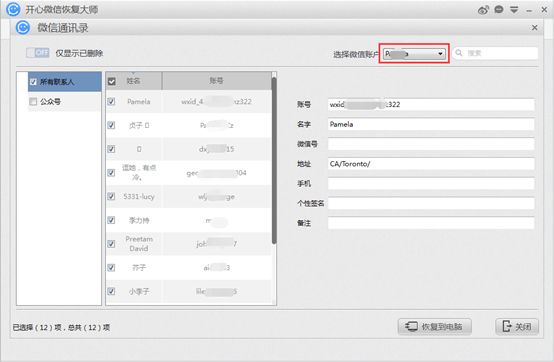The width and height of the screenshot is (554, 362).
Task: Click the Weibo icon in title bar
Action: [483, 10]
